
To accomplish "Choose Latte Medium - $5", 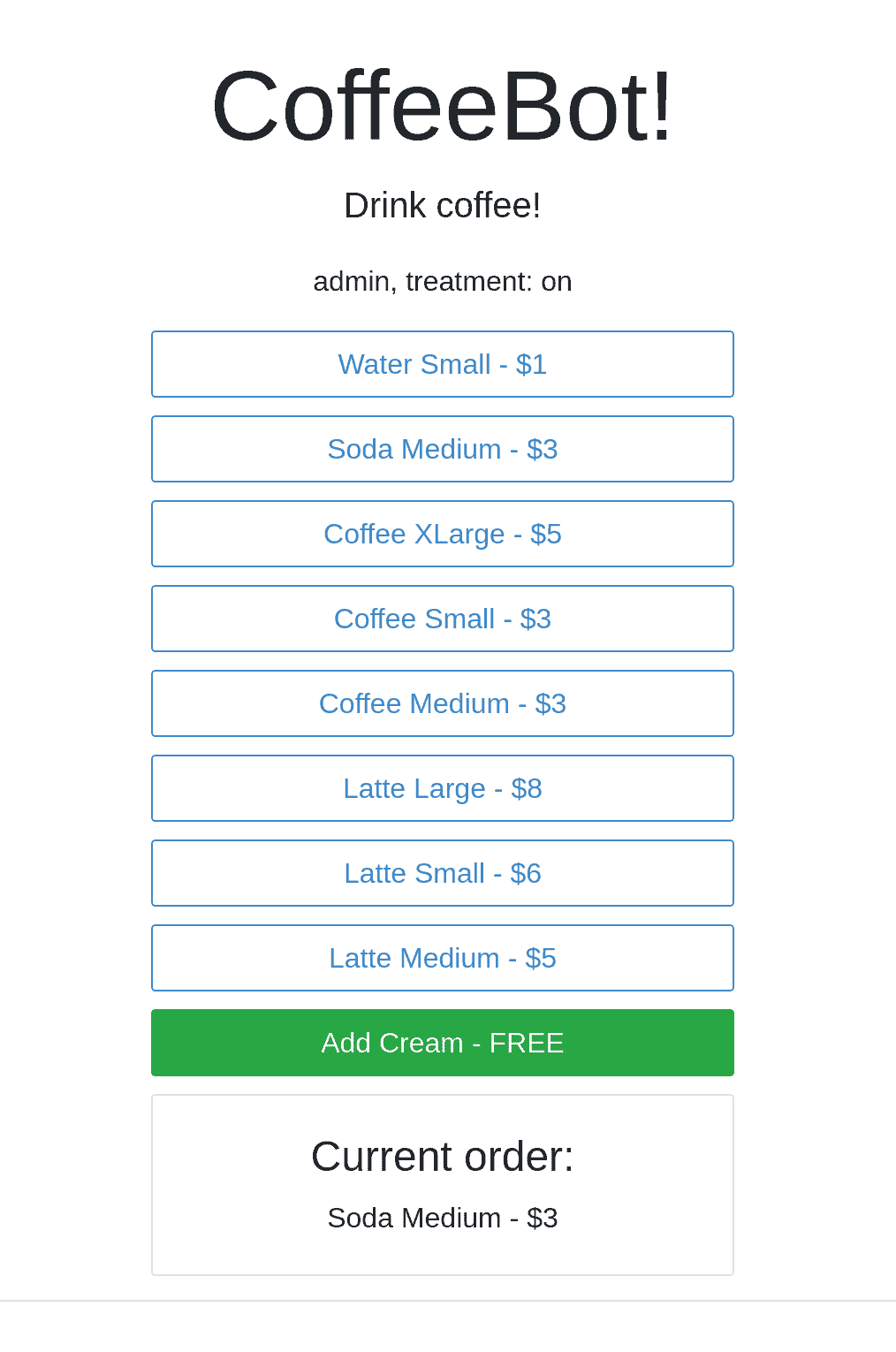I will (443, 958).
